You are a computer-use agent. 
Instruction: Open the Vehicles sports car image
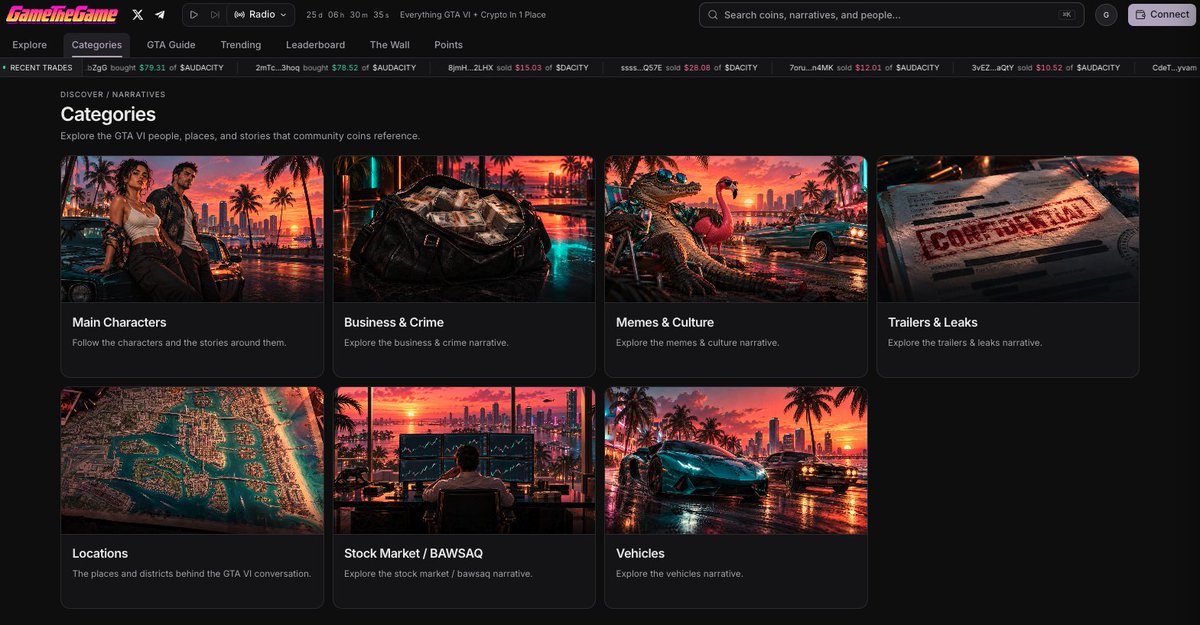click(736, 460)
